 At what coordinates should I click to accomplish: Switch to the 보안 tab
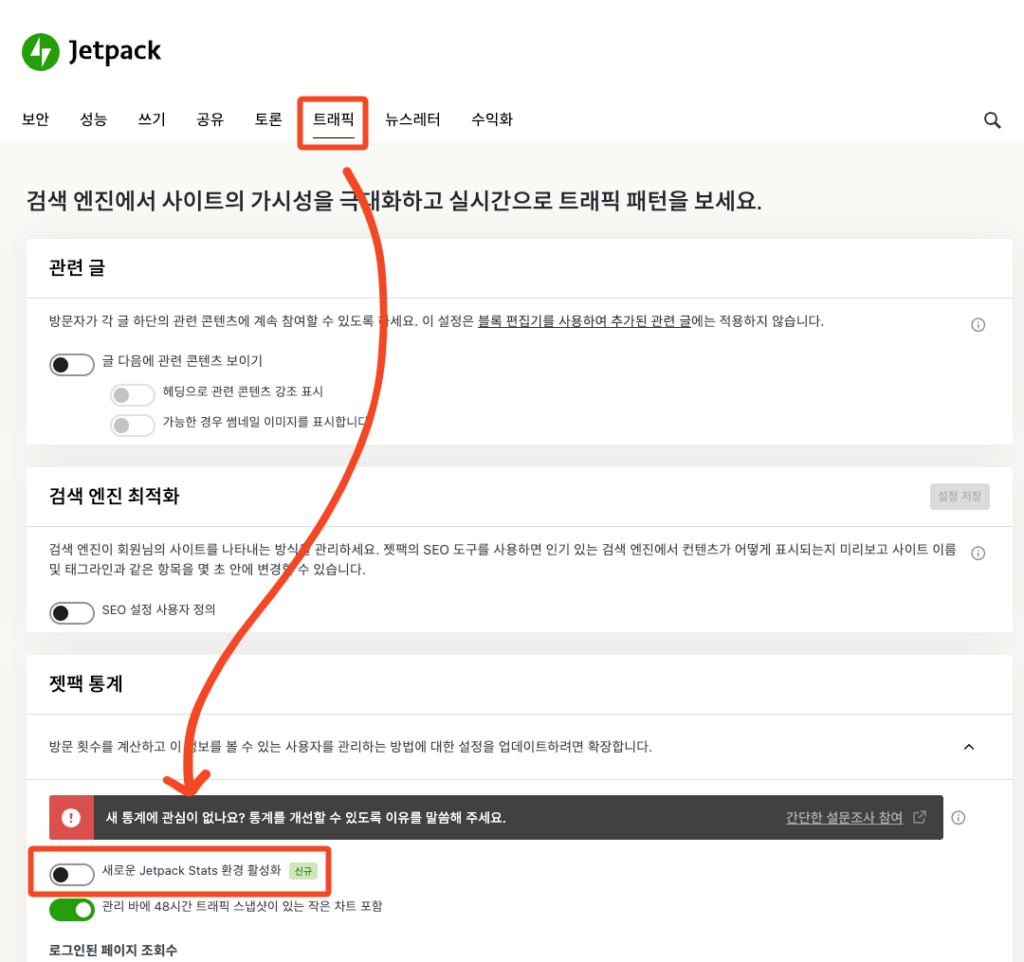[x=35, y=119]
